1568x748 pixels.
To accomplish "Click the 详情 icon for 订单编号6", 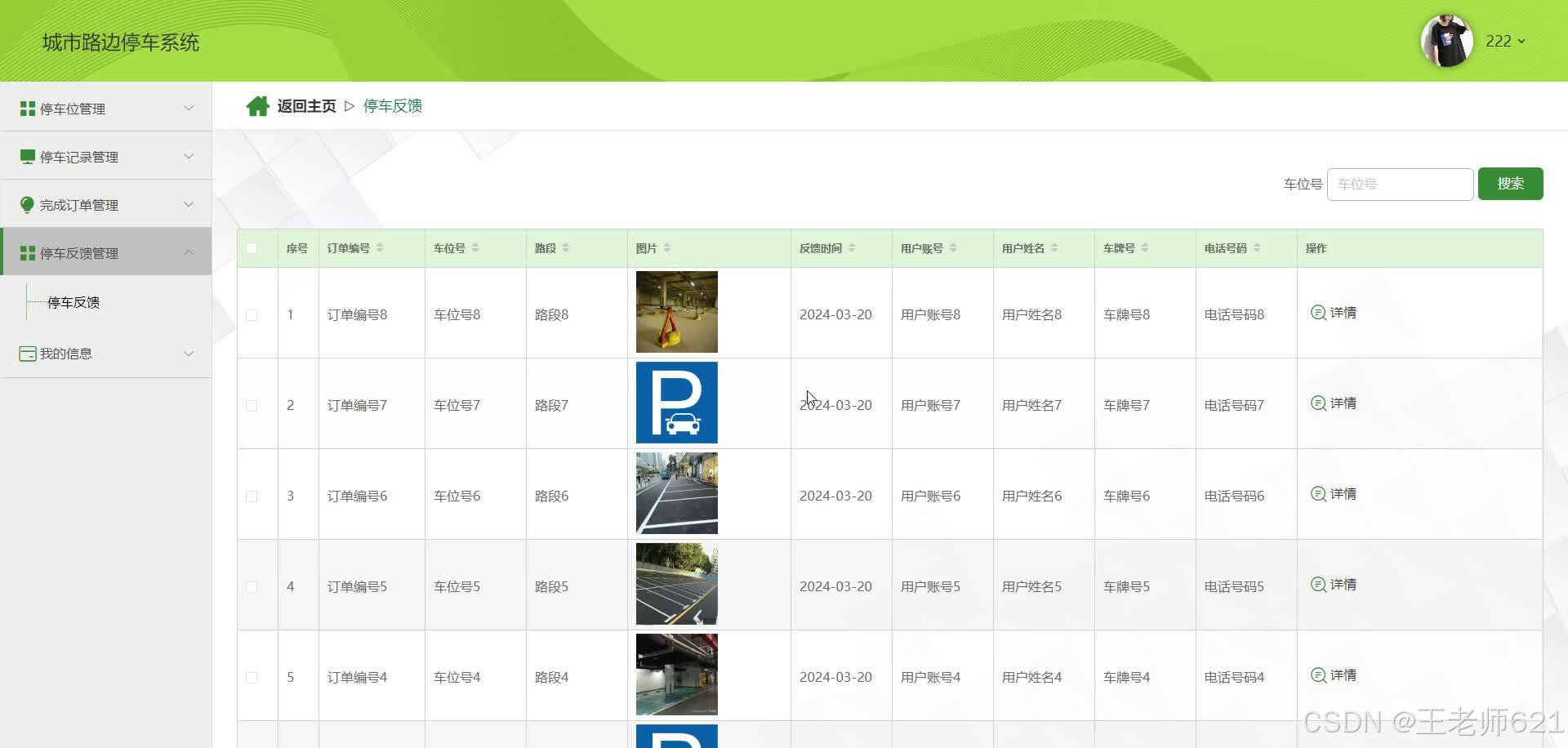I will [x=1318, y=494].
